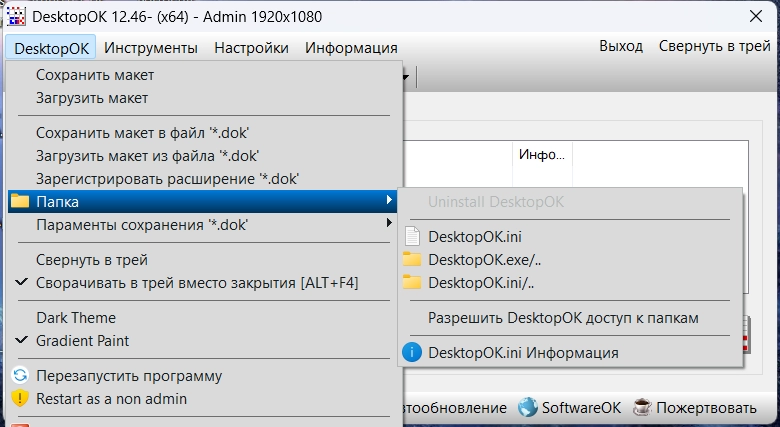
Task: Click the warning shield icon for non admin restart
Action: coord(20,399)
